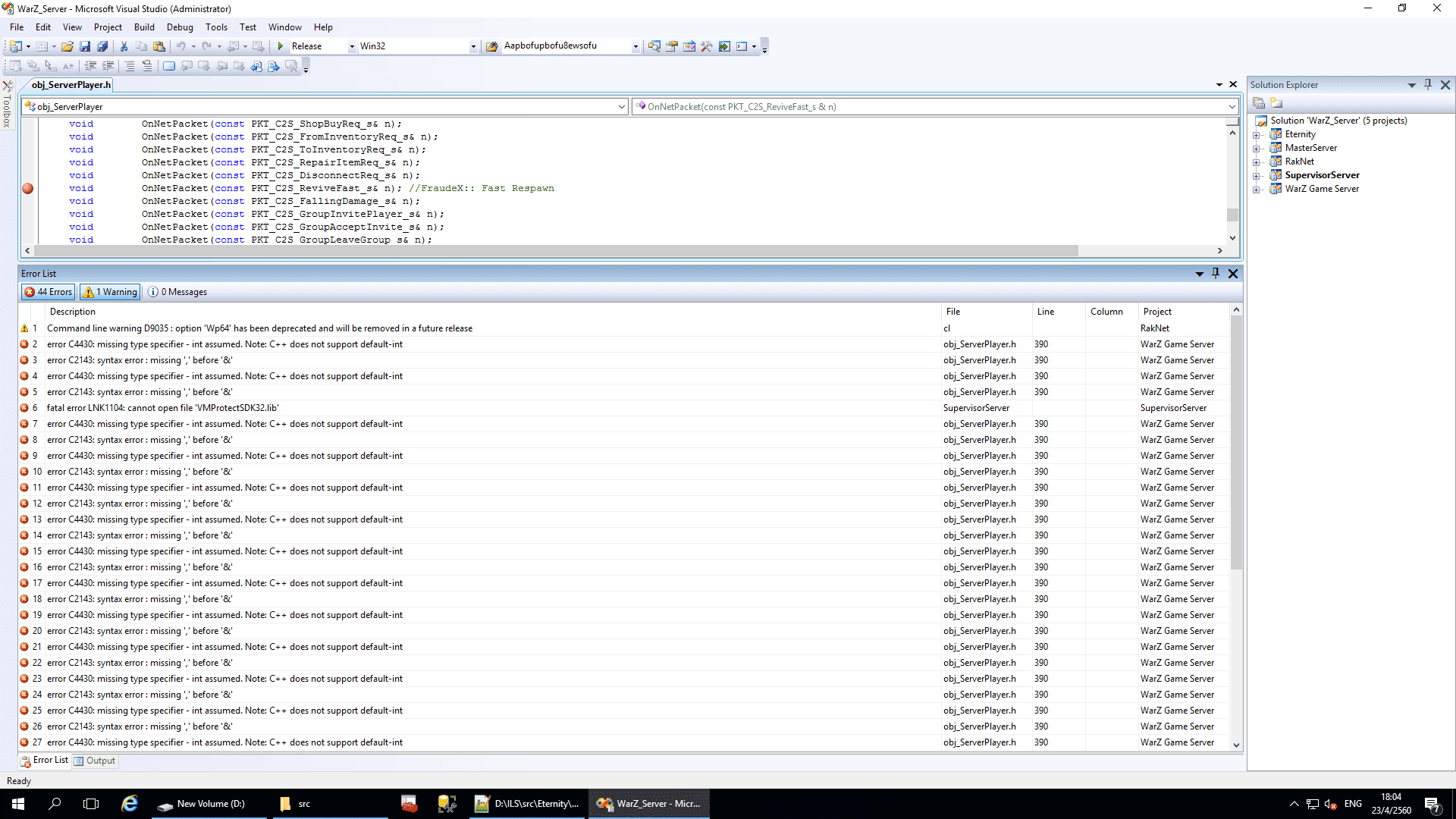Screen dimensions: 1456x819
Task: Click the Build menu in menu bar
Action: tap(143, 27)
